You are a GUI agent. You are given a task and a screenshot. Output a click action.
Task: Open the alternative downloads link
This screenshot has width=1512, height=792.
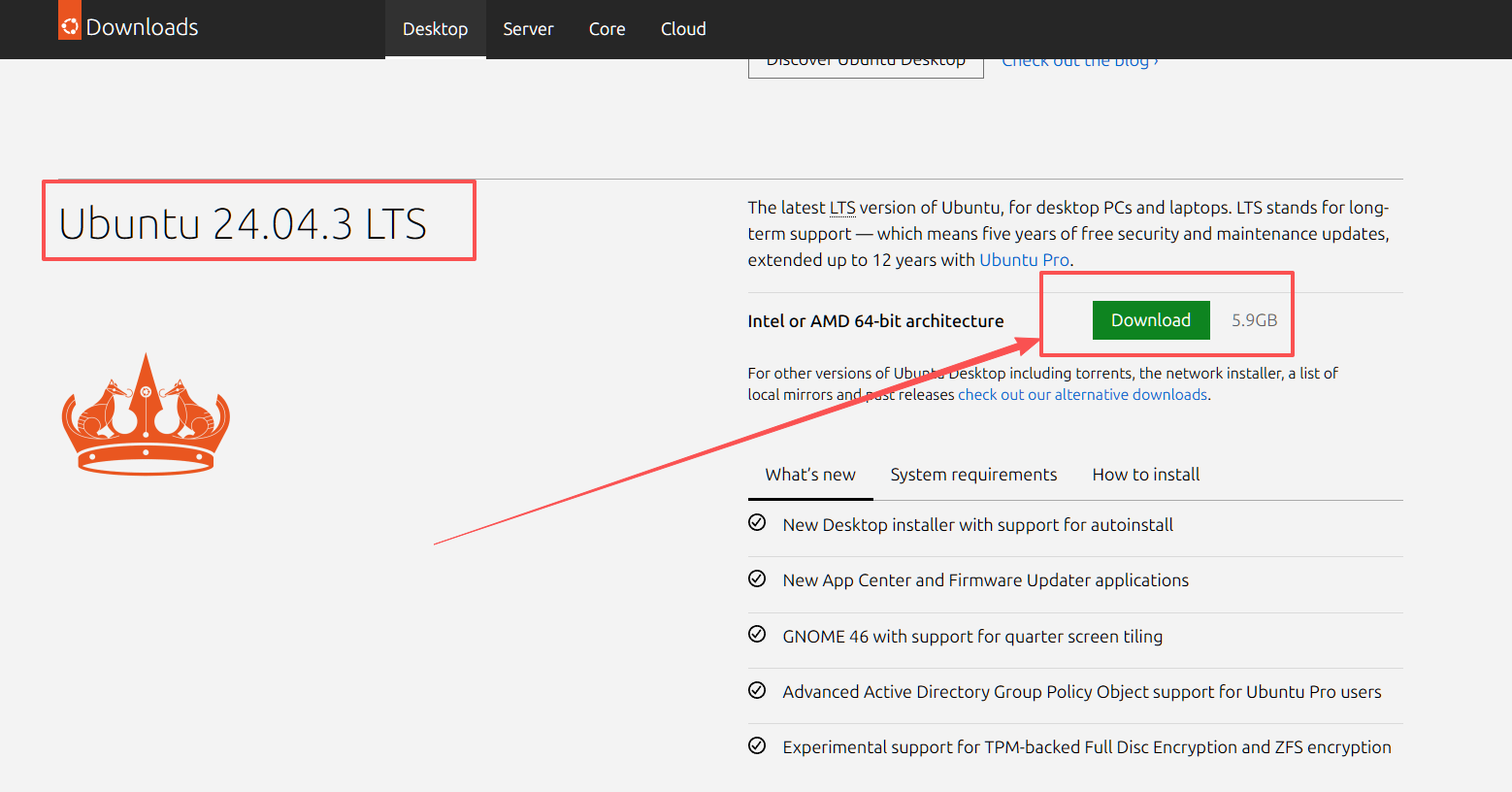coord(1082,395)
